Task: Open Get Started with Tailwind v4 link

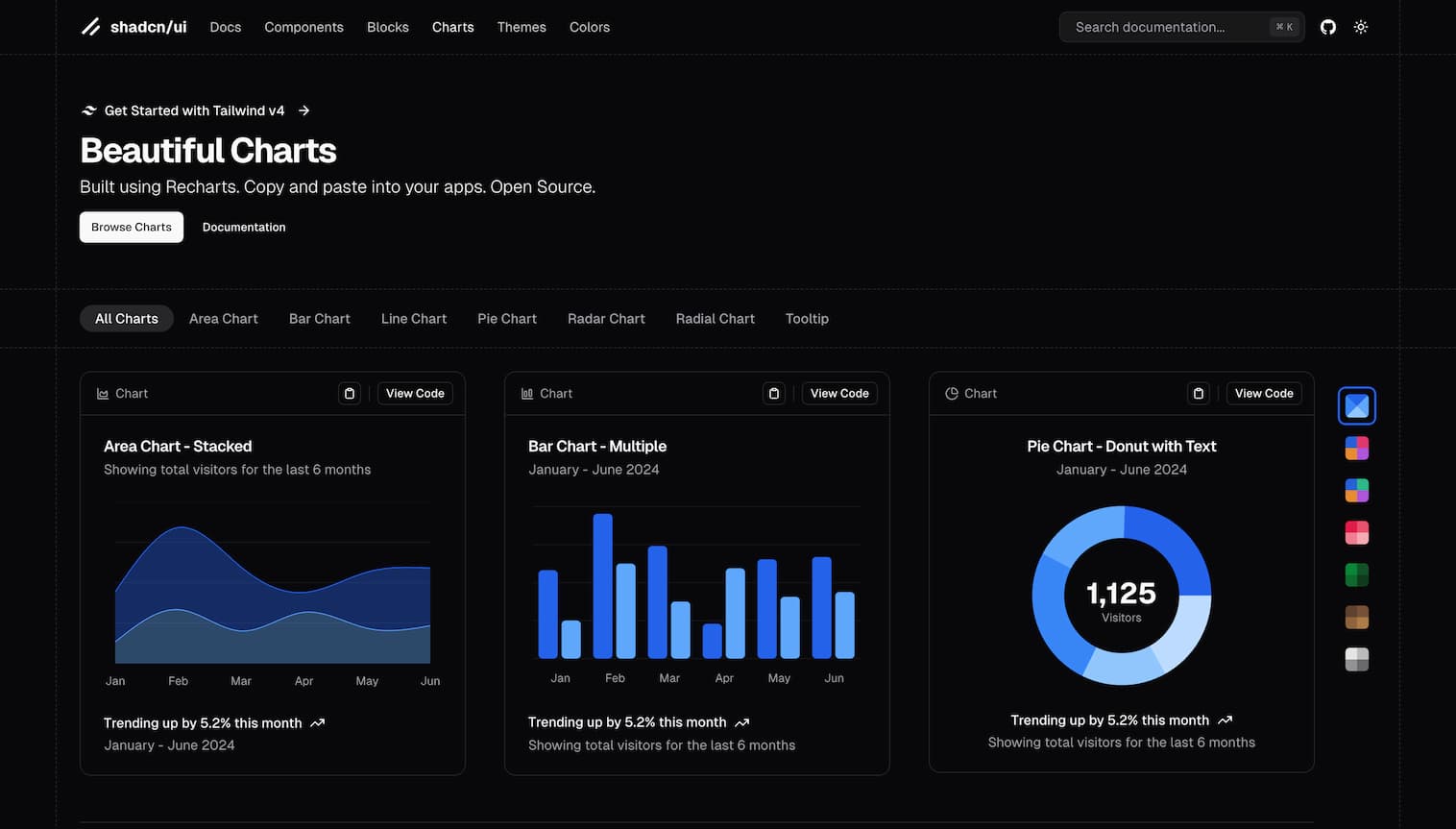Action: click(194, 110)
